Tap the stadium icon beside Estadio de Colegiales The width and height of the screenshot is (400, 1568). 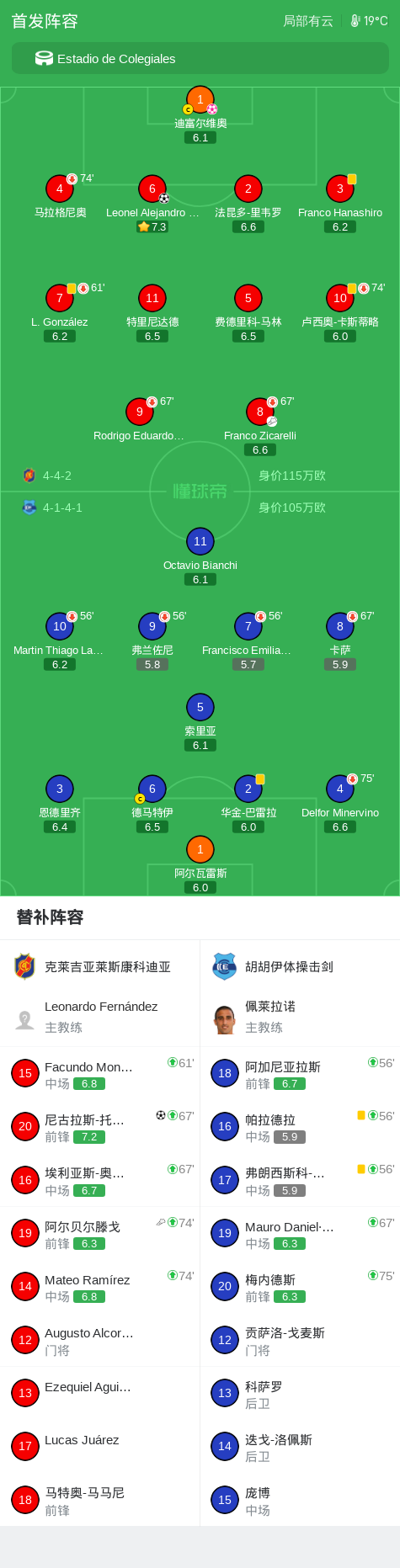[x=44, y=58]
